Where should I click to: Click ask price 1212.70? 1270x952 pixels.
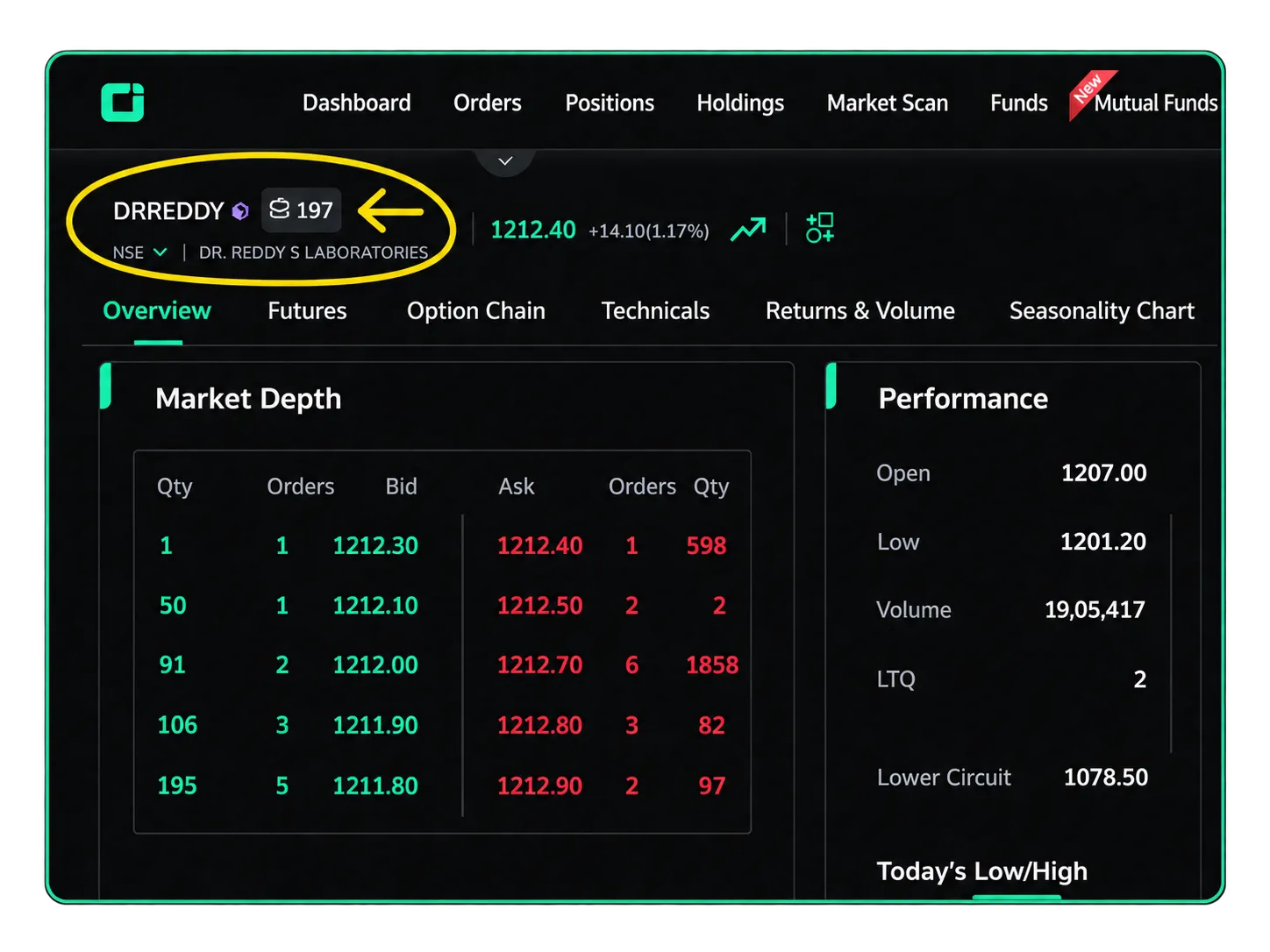tap(539, 665)
